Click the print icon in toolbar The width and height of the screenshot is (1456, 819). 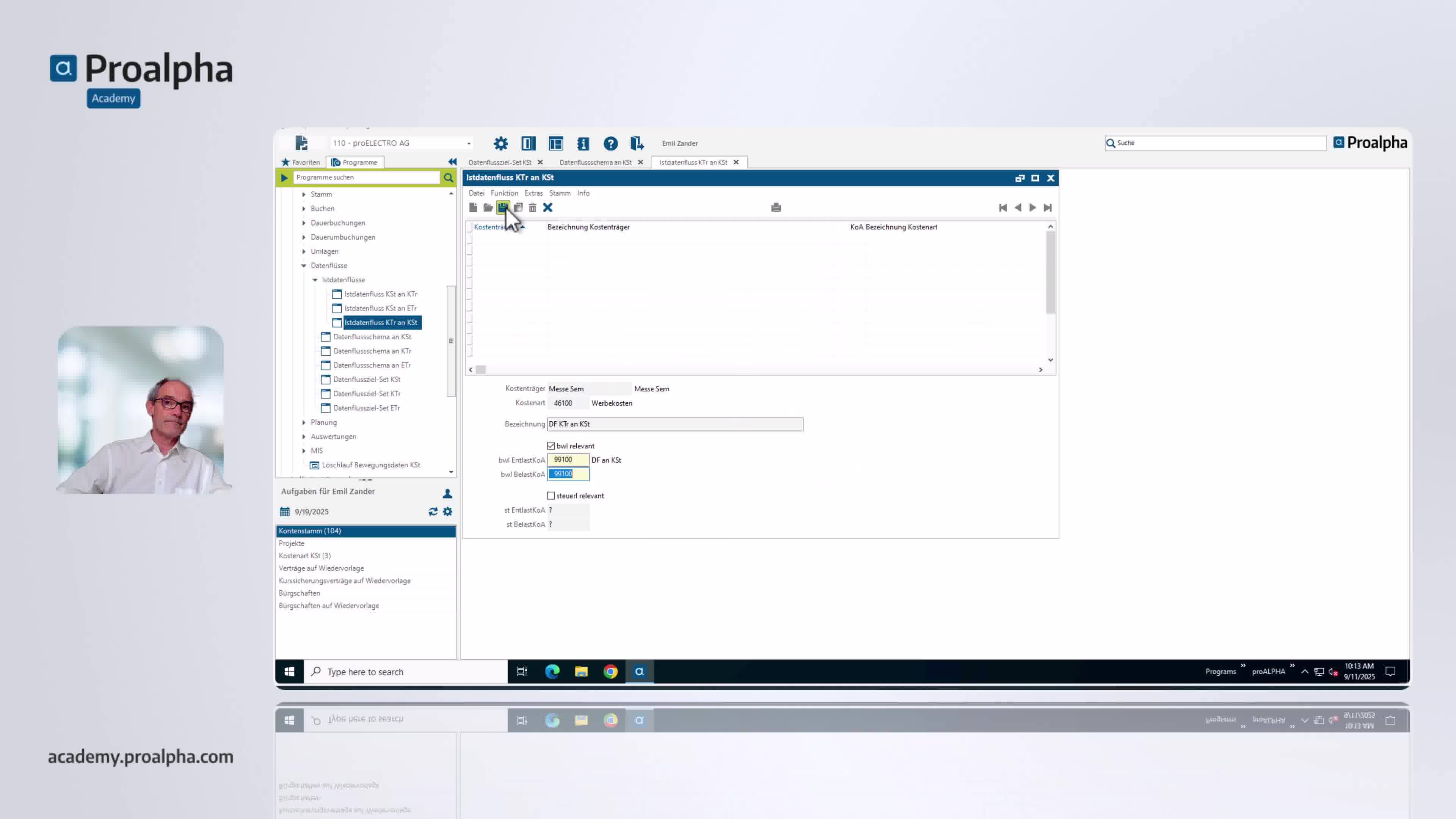coord(775,208)
